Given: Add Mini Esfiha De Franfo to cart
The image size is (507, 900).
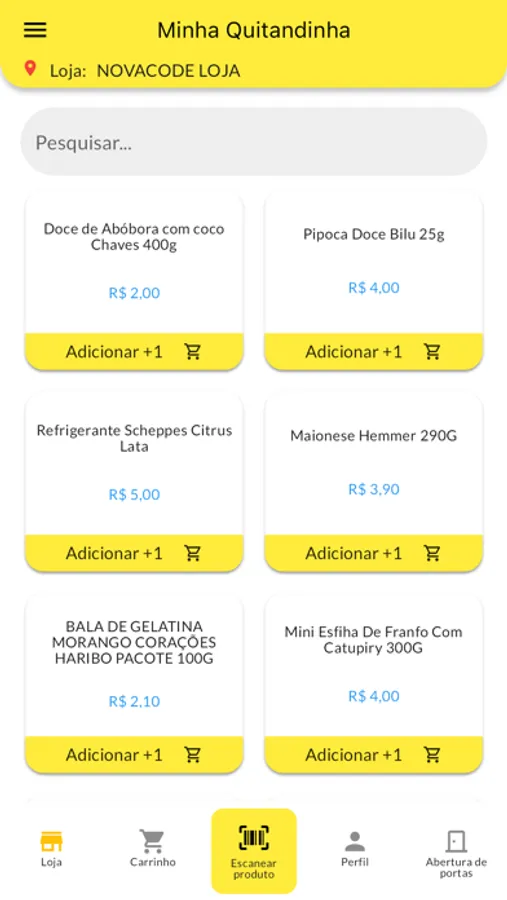Looking at the screenshot, I should coord(374,755).
